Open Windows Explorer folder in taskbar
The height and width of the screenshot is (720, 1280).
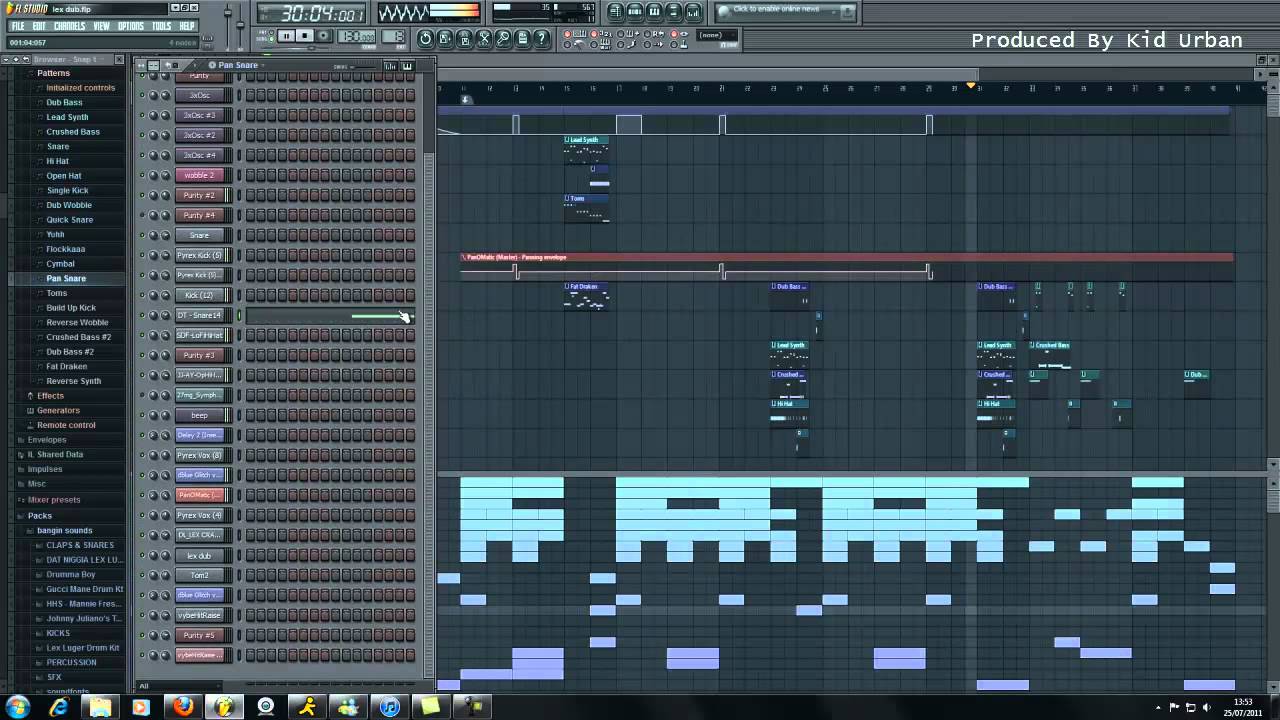(100, 707)
